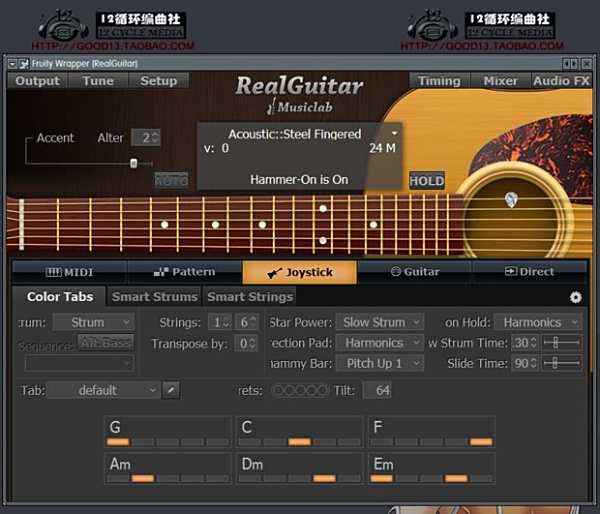Click the Slow Strum Time slider
The width and height of the screenshot is (600, 514).
click(x=561, y=343)
